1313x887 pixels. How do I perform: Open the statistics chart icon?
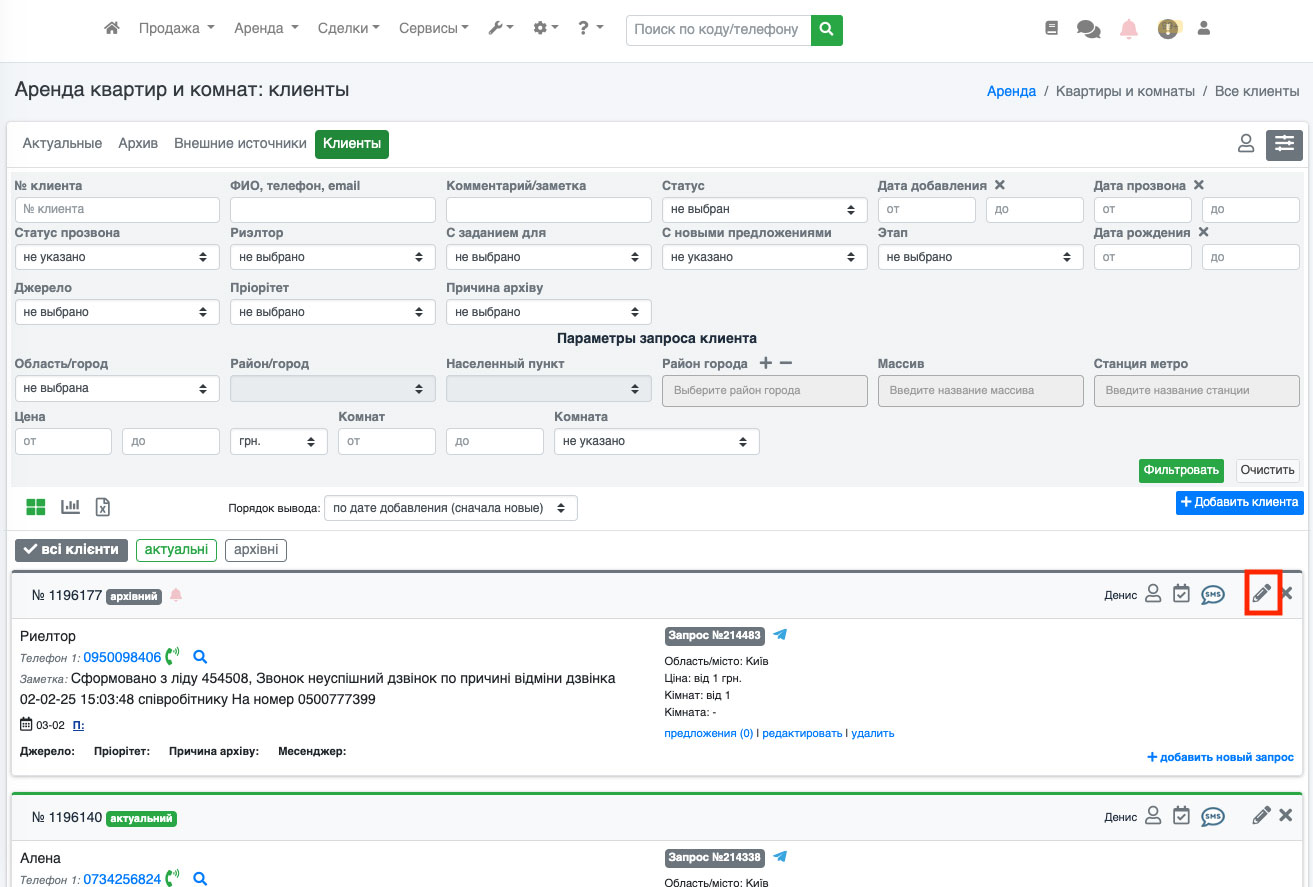point(70,507)
